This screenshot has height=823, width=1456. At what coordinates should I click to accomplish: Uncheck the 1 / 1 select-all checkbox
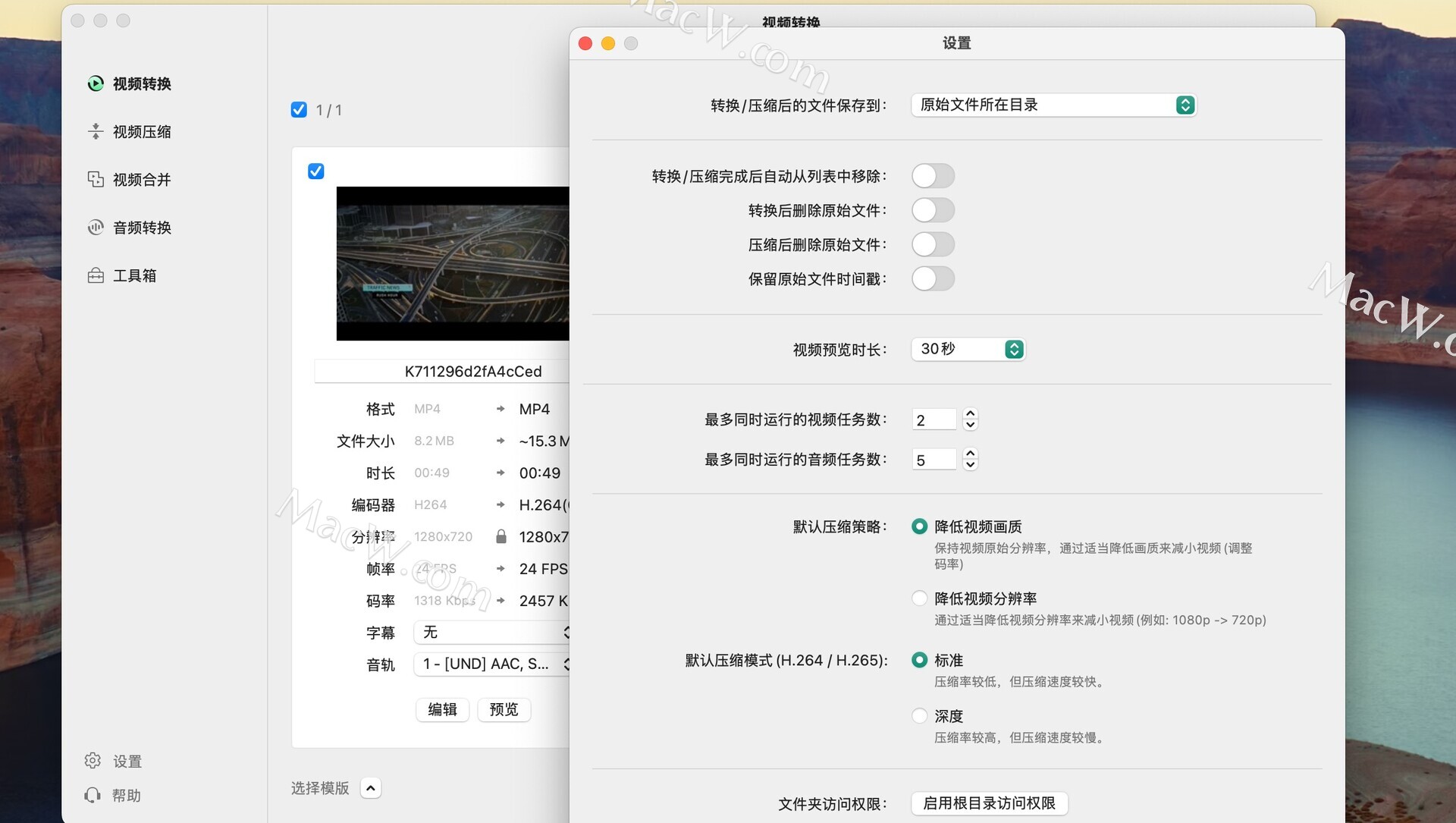[x=299, y=110]
